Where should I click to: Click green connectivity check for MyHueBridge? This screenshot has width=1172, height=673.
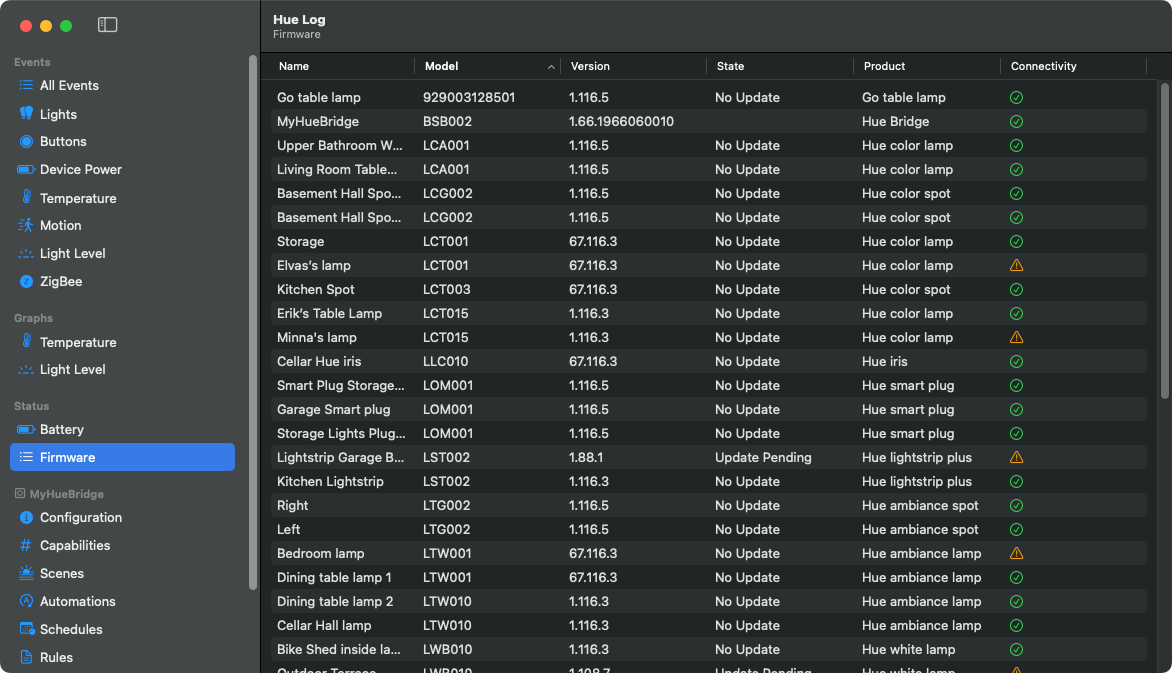1016,122
